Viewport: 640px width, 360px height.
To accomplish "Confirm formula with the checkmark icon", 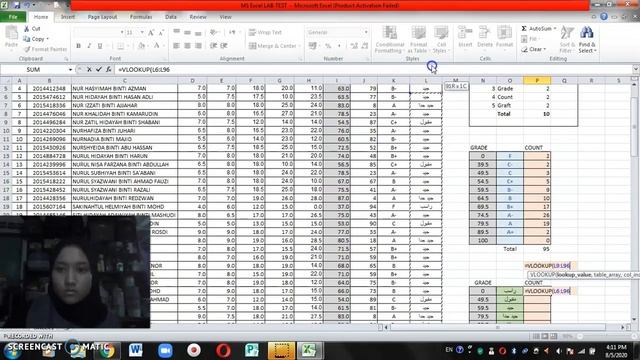I will click(98, 69).
